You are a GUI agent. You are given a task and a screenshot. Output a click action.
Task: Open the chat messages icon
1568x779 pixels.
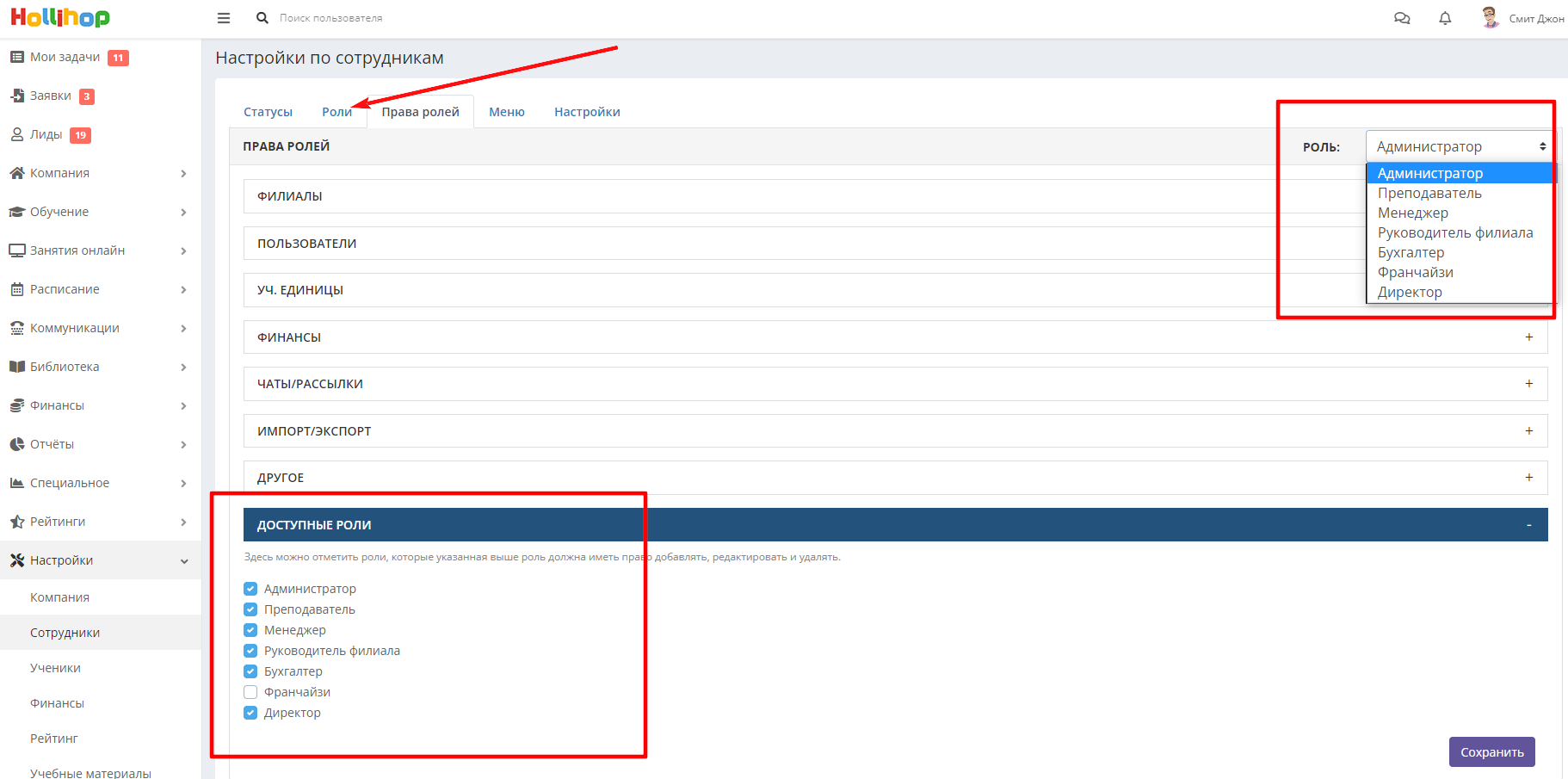click(1402, 18)
